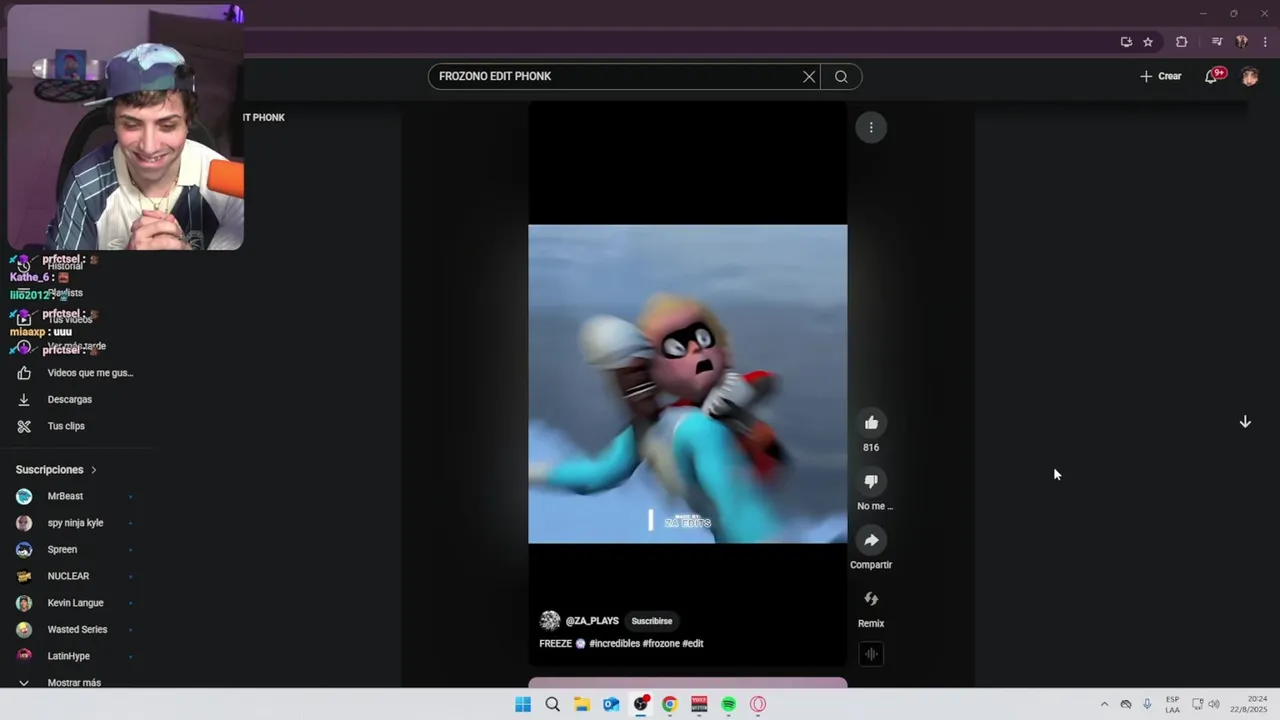Click the #frozone hashtag
Screen dimensions: 1280x720
pyautogui.click(x=661, y=644)
